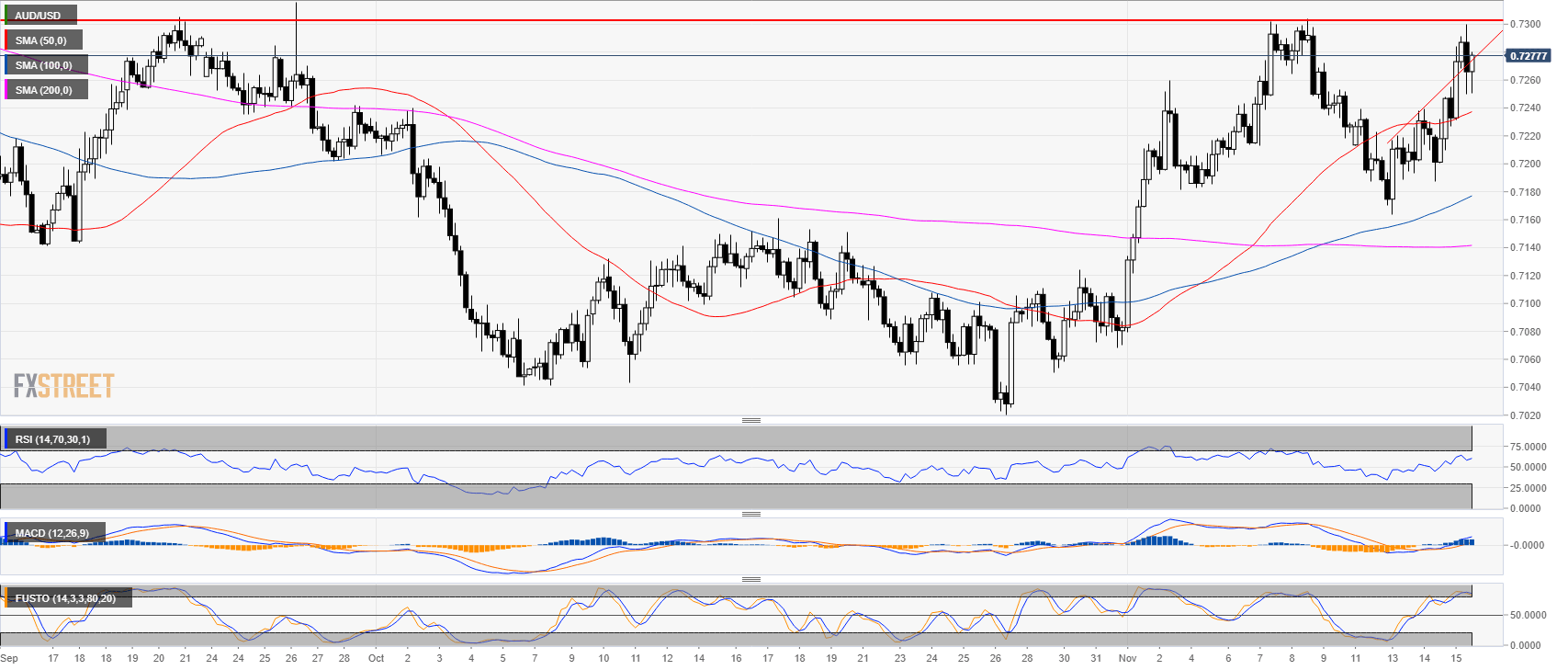Click the AUD/USD symbol label
Viewport: 1568px width, 670px height.
pyautogui.click(x=39, y=16)
